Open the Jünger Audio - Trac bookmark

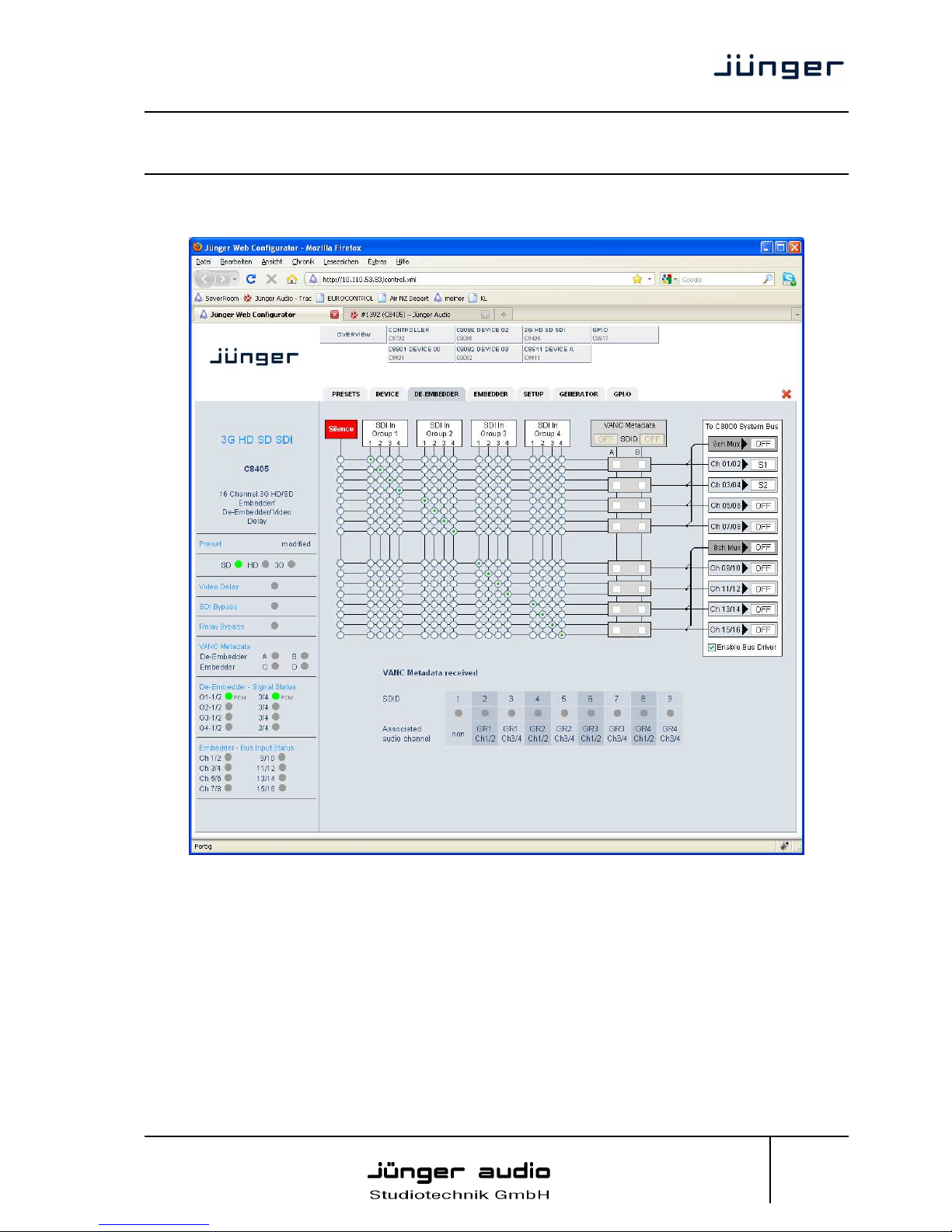click(x=277, y=298)
